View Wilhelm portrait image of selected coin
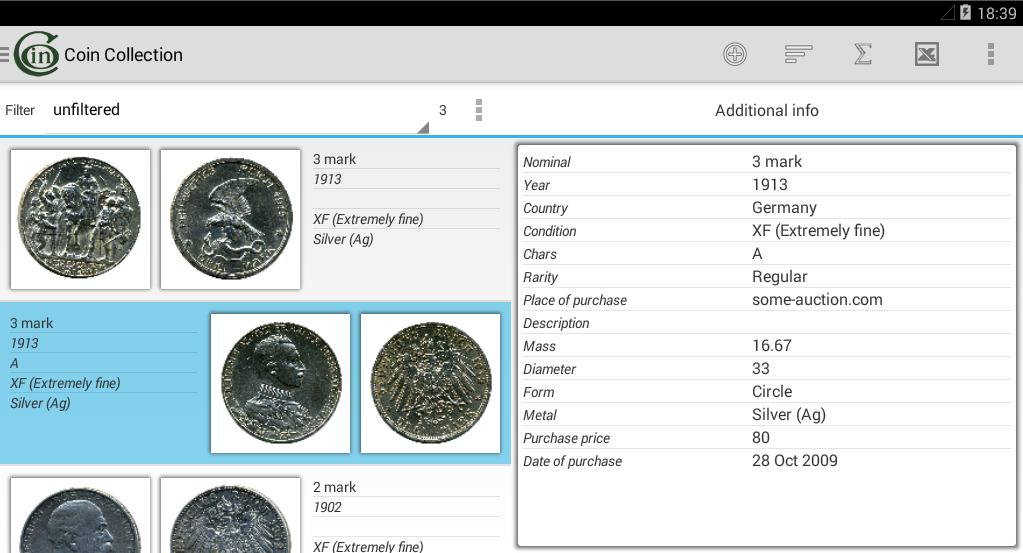The width and height of the screenshot is (1023, 553). [x=280, y=383]
